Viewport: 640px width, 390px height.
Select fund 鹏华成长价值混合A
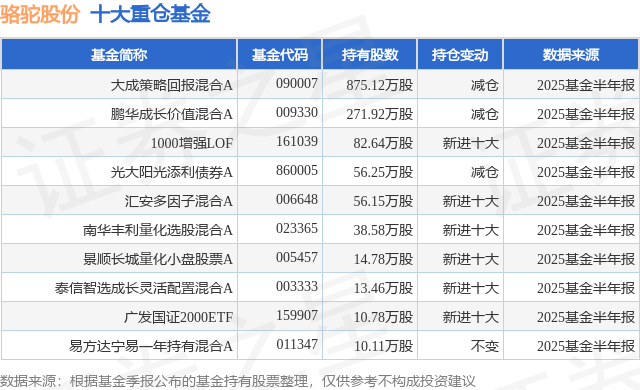pos(171,114)
